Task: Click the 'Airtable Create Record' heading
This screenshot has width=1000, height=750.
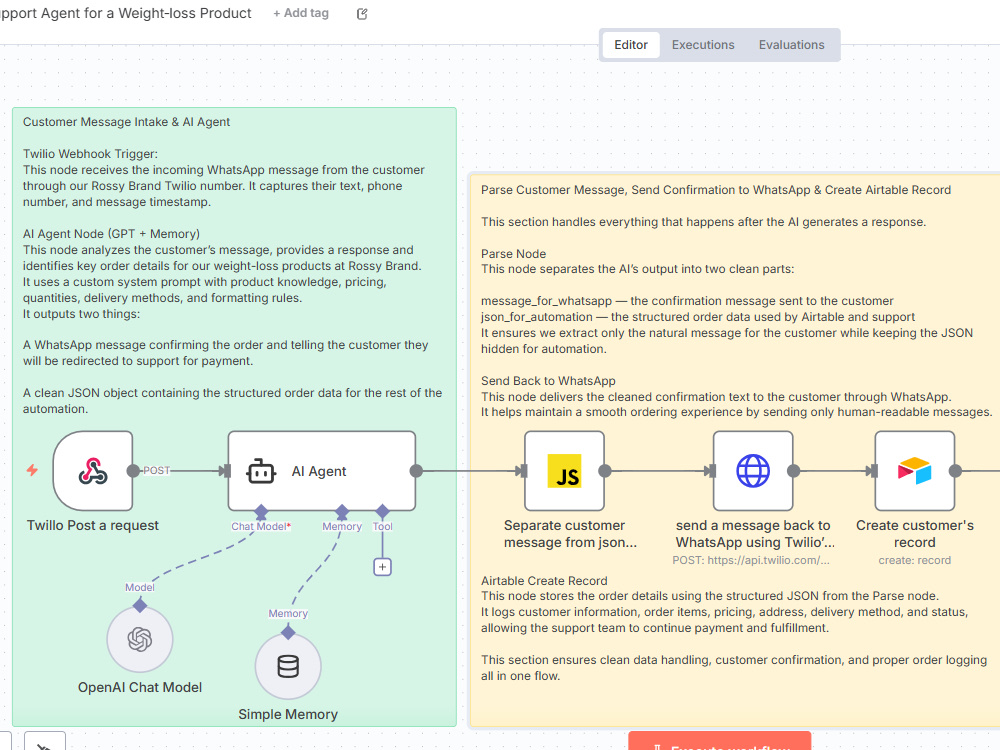Action: click(544, 581)
